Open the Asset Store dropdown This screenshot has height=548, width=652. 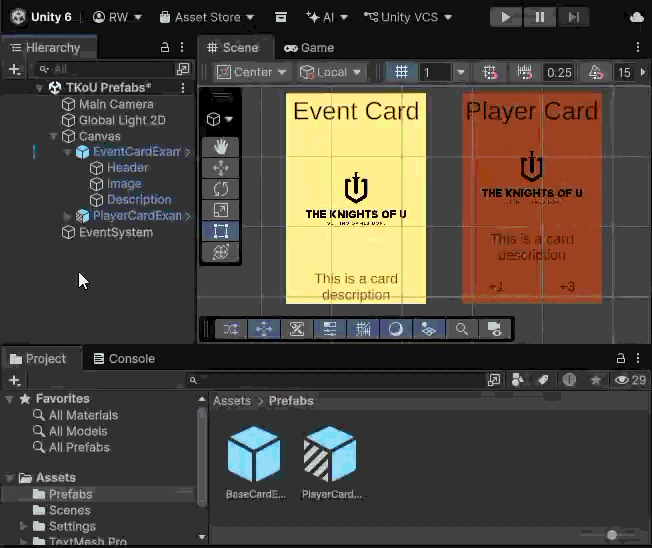[x=207, y=17]
